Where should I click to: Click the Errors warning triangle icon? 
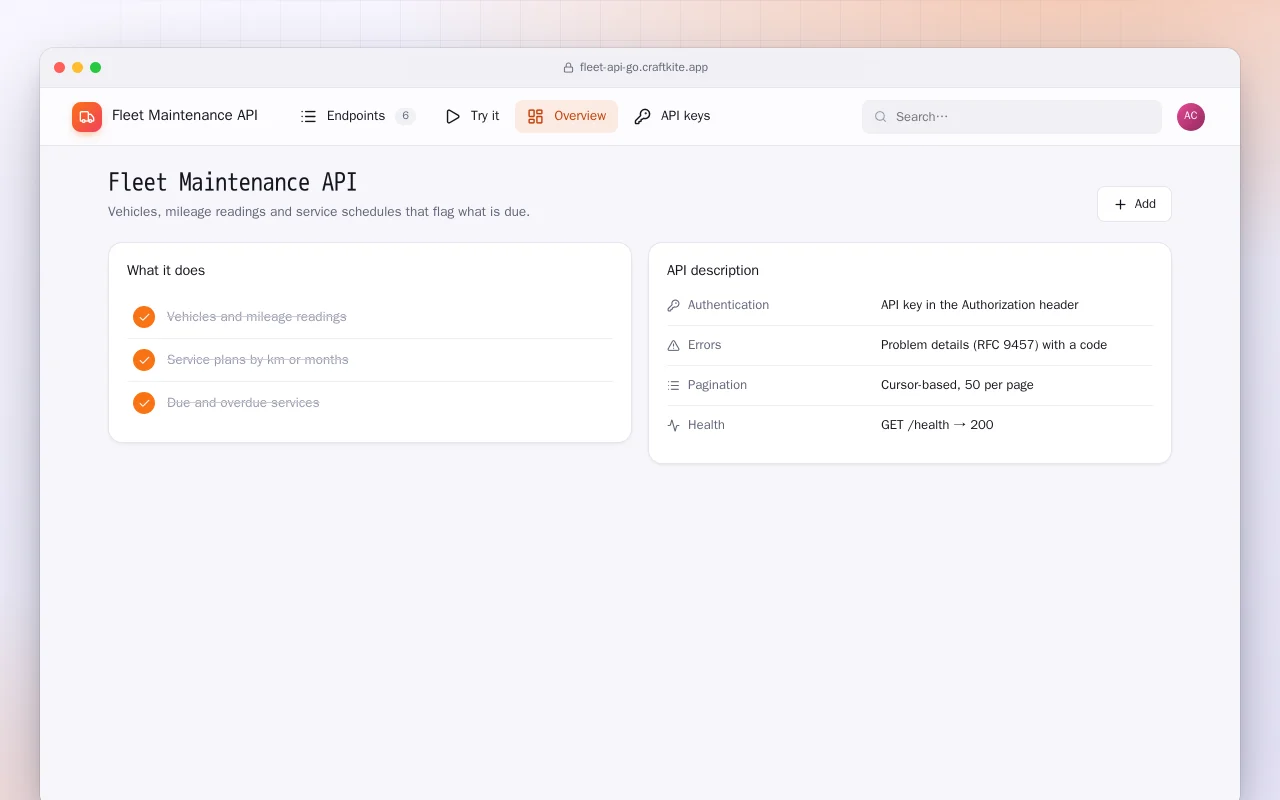[673, 345]
